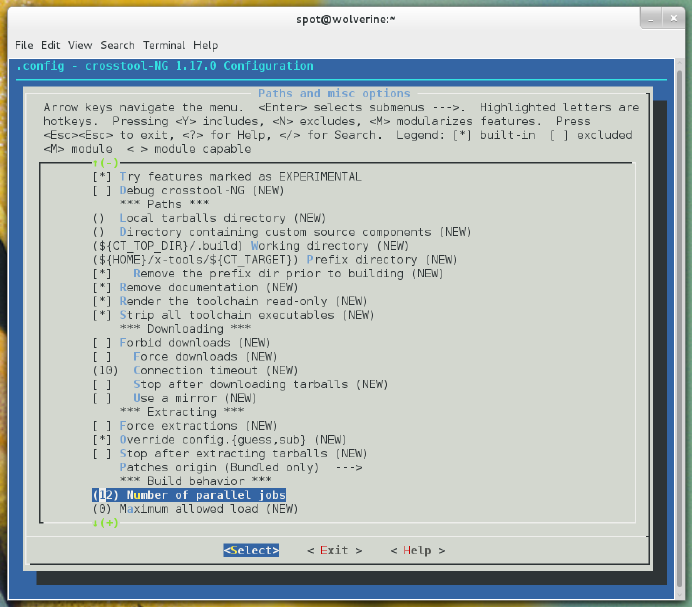Click the *** Downloading *** heading
This screenshot has height=607, width=692.
coord(185,328)
